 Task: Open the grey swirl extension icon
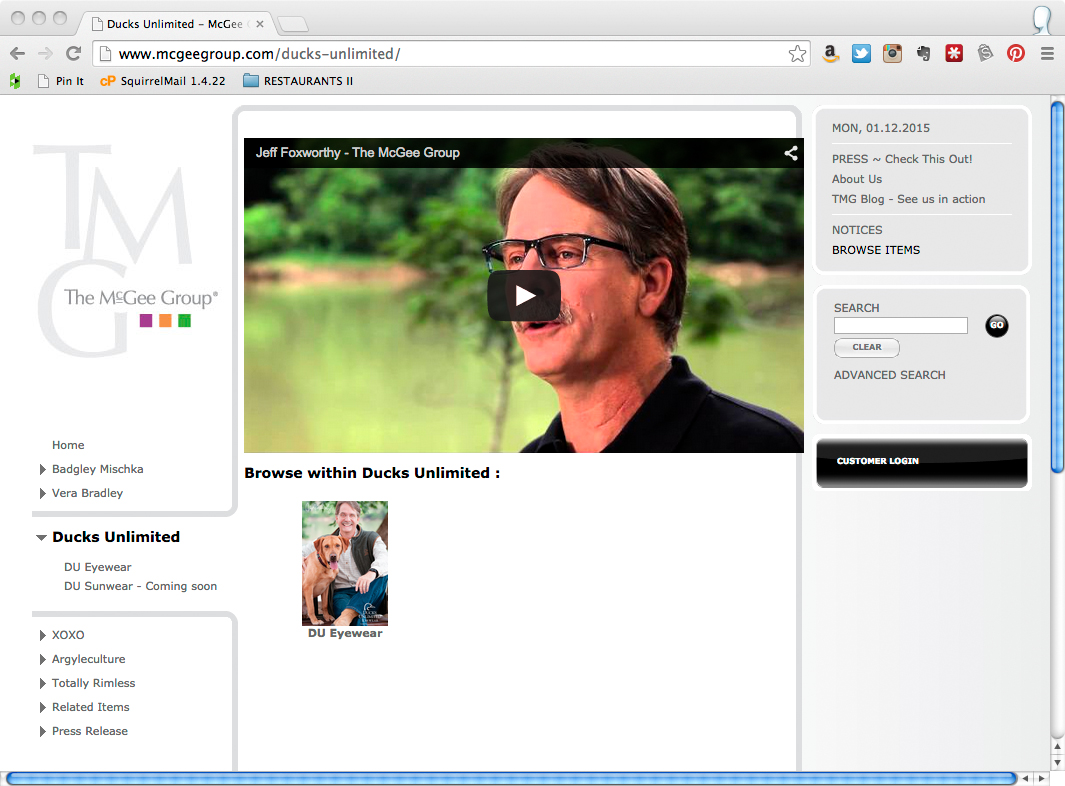coord(985,54)
